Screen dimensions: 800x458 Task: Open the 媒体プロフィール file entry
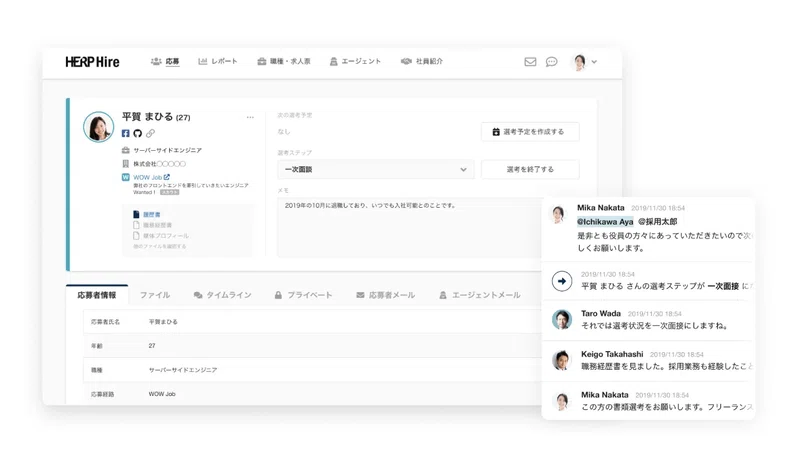[x=166, y=236]
